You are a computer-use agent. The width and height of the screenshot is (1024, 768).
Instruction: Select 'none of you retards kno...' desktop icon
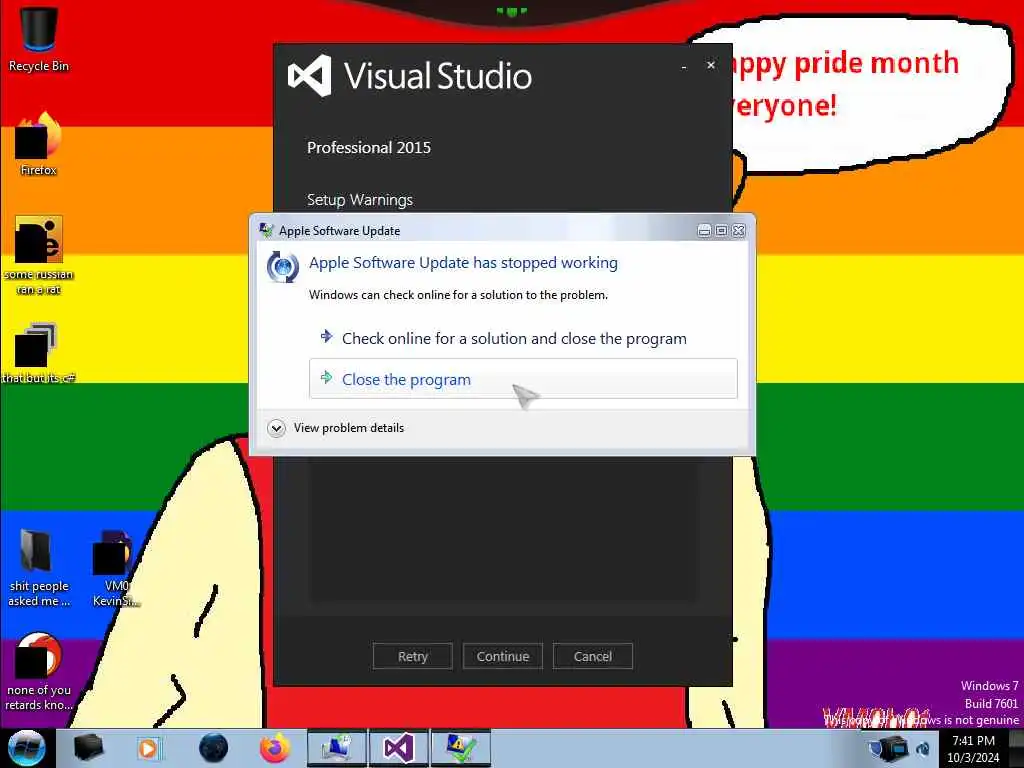click(x=39, y=671)
